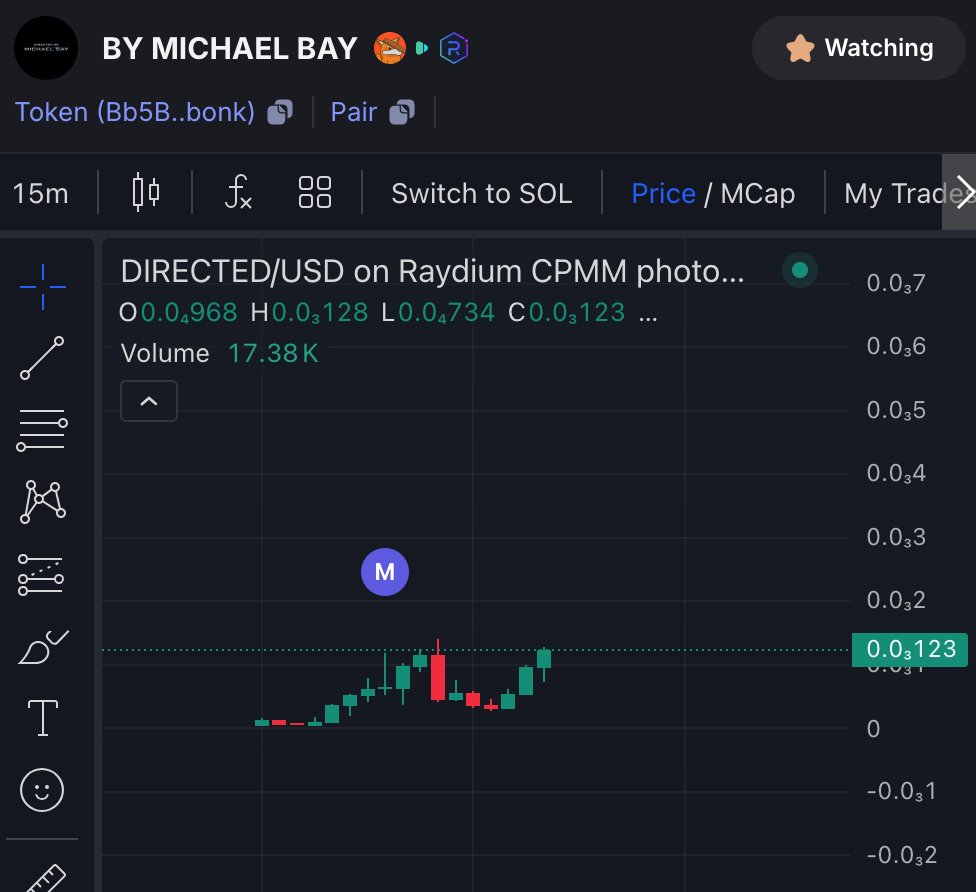Open the emoji icons tool

[x=42, y=790]
